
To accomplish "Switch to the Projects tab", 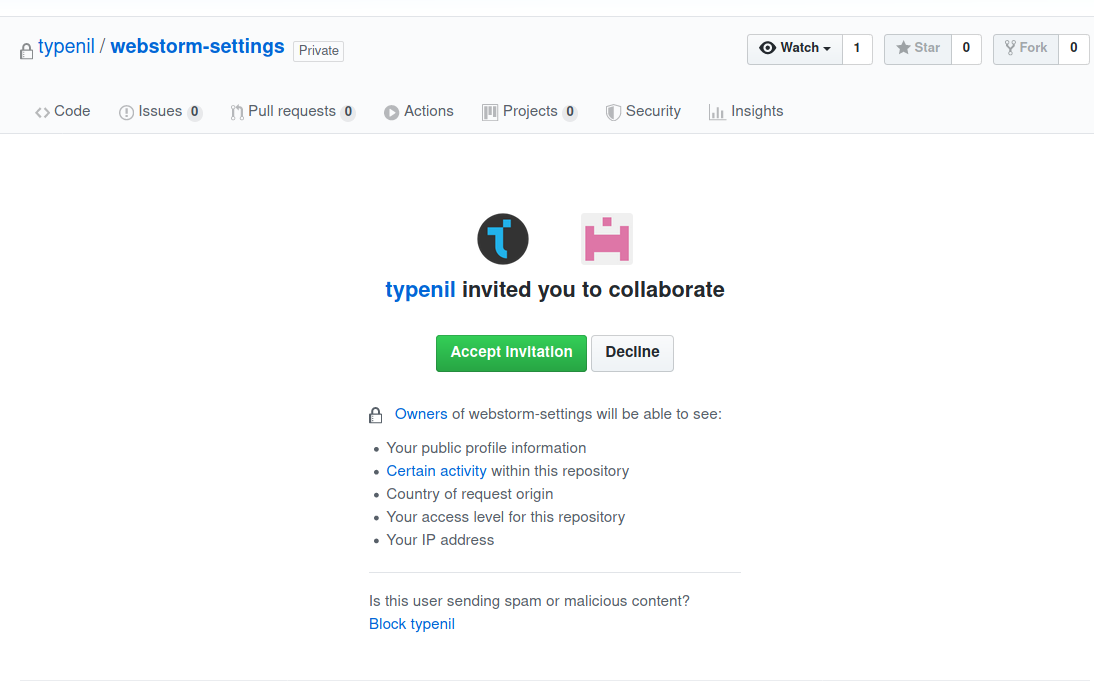I will [530, 112].
